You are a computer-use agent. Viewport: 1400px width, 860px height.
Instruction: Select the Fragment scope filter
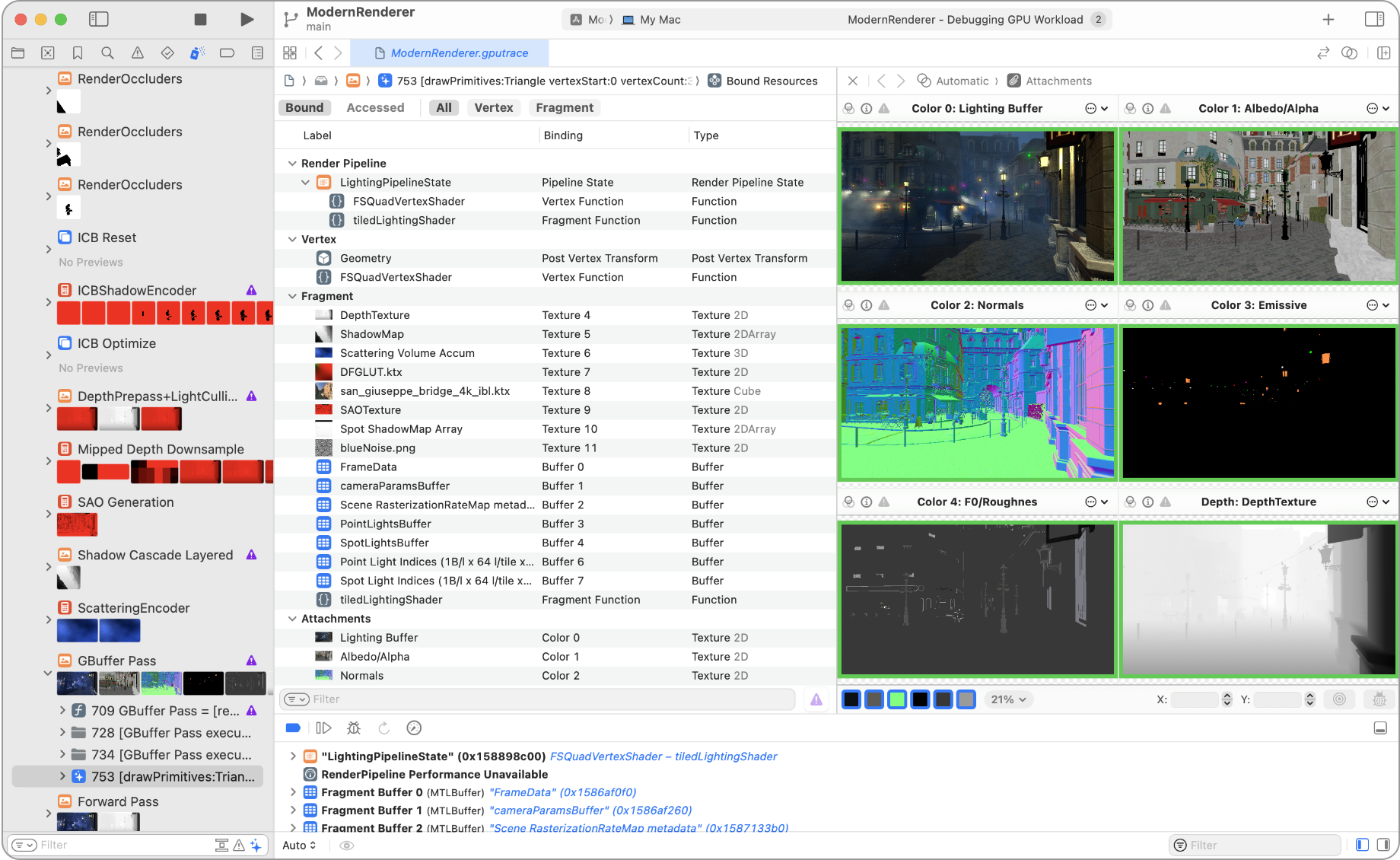point(564,107)
